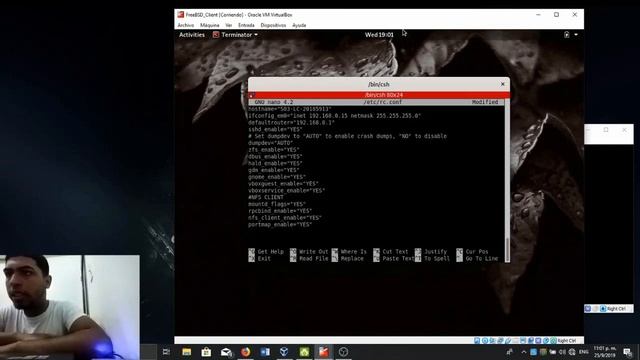Image resolution: width=640 pixels, height=360 pixels.
Task: Click the hostname line in rc.conf
Action: 290,109
